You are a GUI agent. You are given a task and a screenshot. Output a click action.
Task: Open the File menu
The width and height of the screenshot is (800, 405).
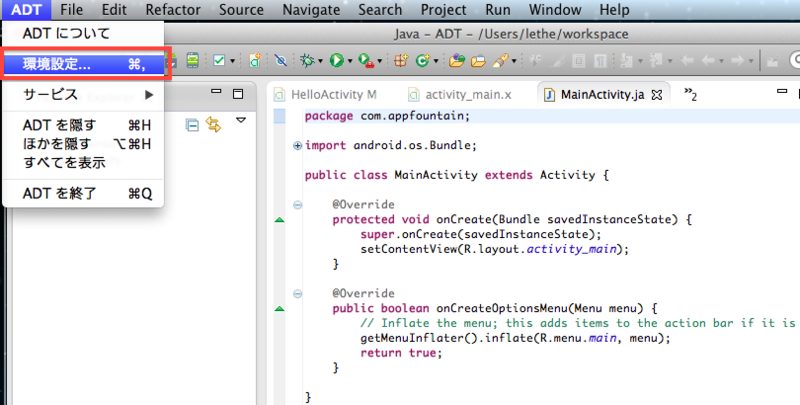(x=71, y=10)
